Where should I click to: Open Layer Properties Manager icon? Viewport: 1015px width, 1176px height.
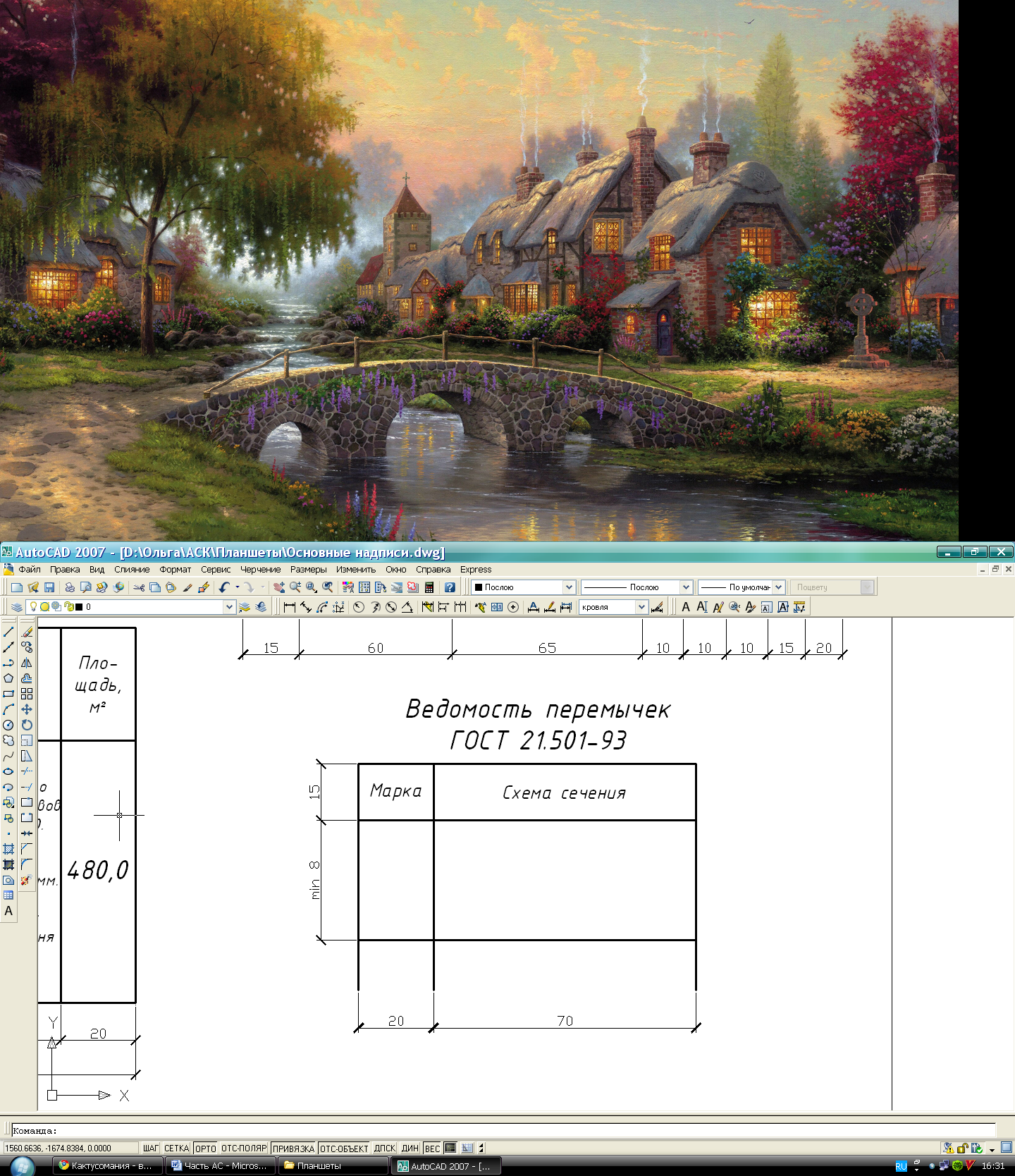pos(17,607)
